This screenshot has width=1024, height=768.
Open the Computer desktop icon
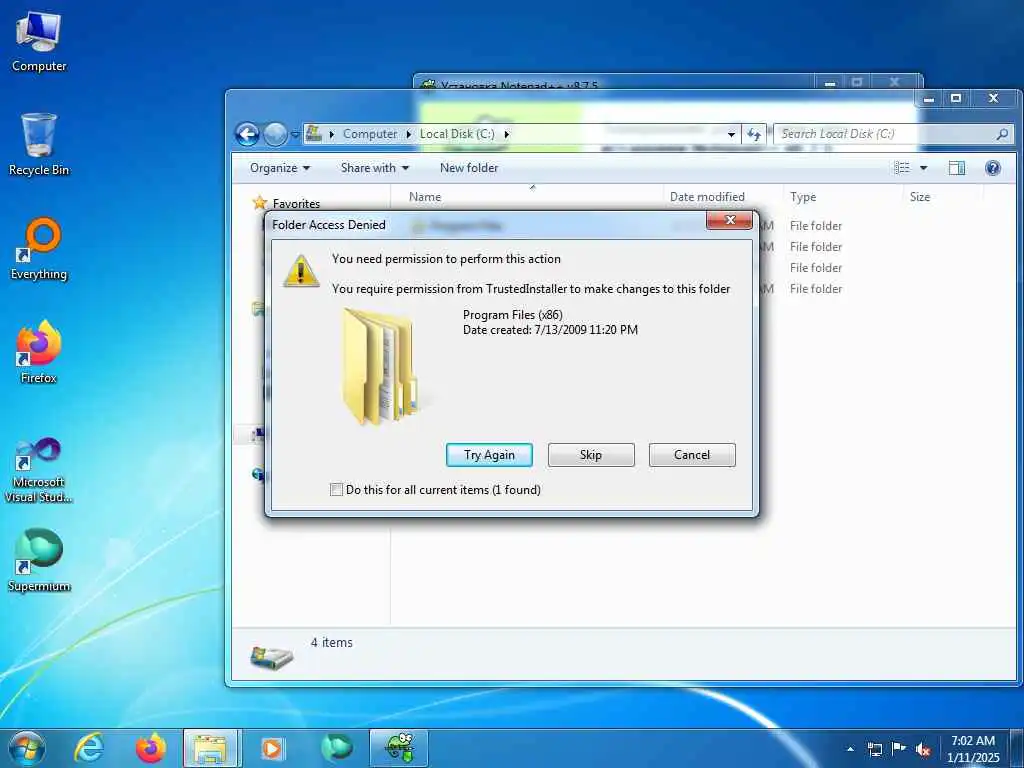[x=39, y=41]
